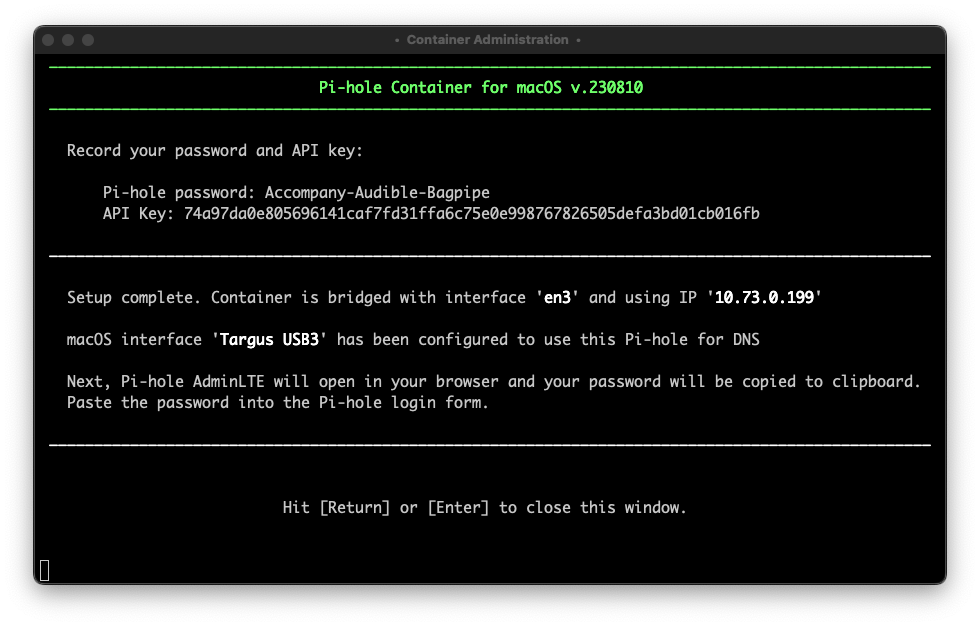980x626 pixels.
Task: Click the IP address '10.73.0.199'
Action: click(764, 297)
